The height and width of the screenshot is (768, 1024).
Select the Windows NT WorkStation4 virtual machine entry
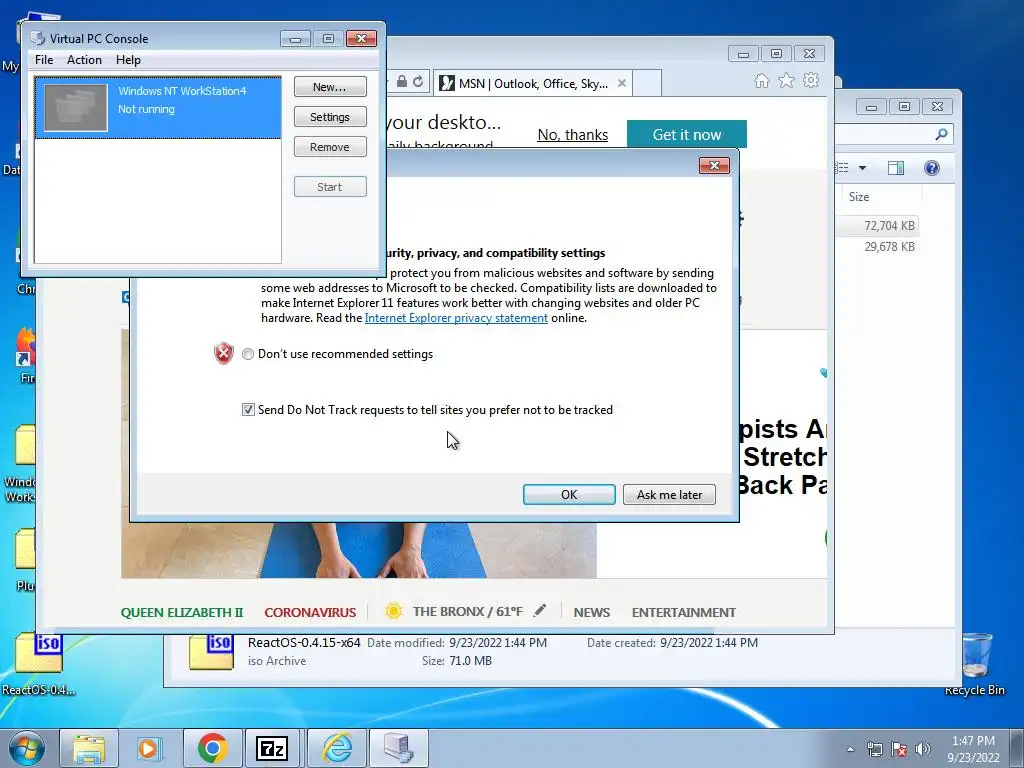click(158, 108)
